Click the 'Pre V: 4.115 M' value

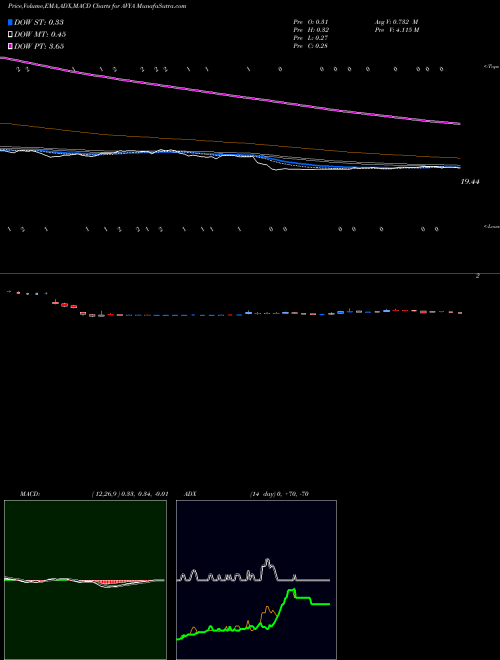tap(396, 30)
